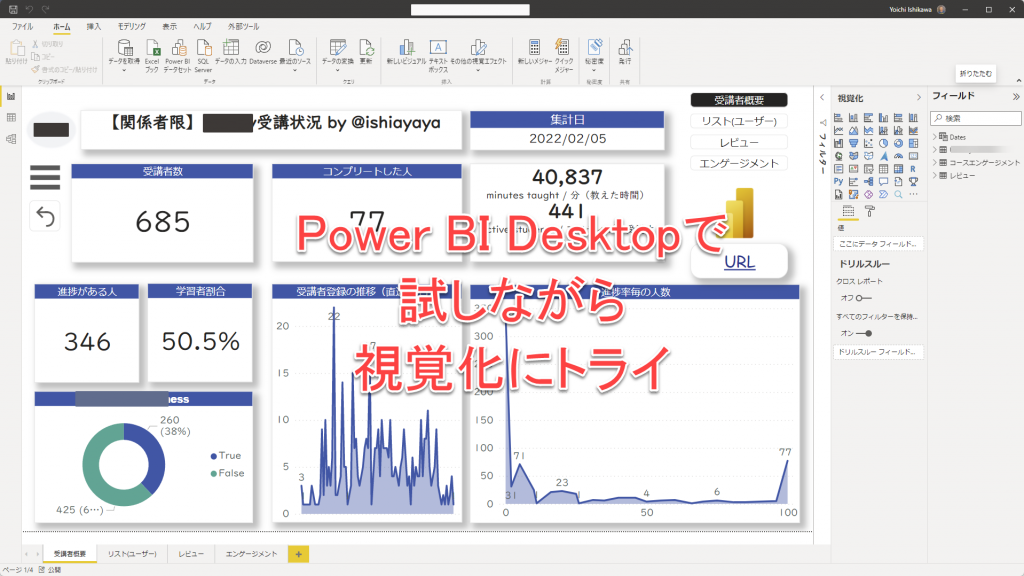Image resolution: width=1024 pixels, height=576 pixels.
Task: Open more visuals via the ellipsis icon
Action: pos(913,194)
